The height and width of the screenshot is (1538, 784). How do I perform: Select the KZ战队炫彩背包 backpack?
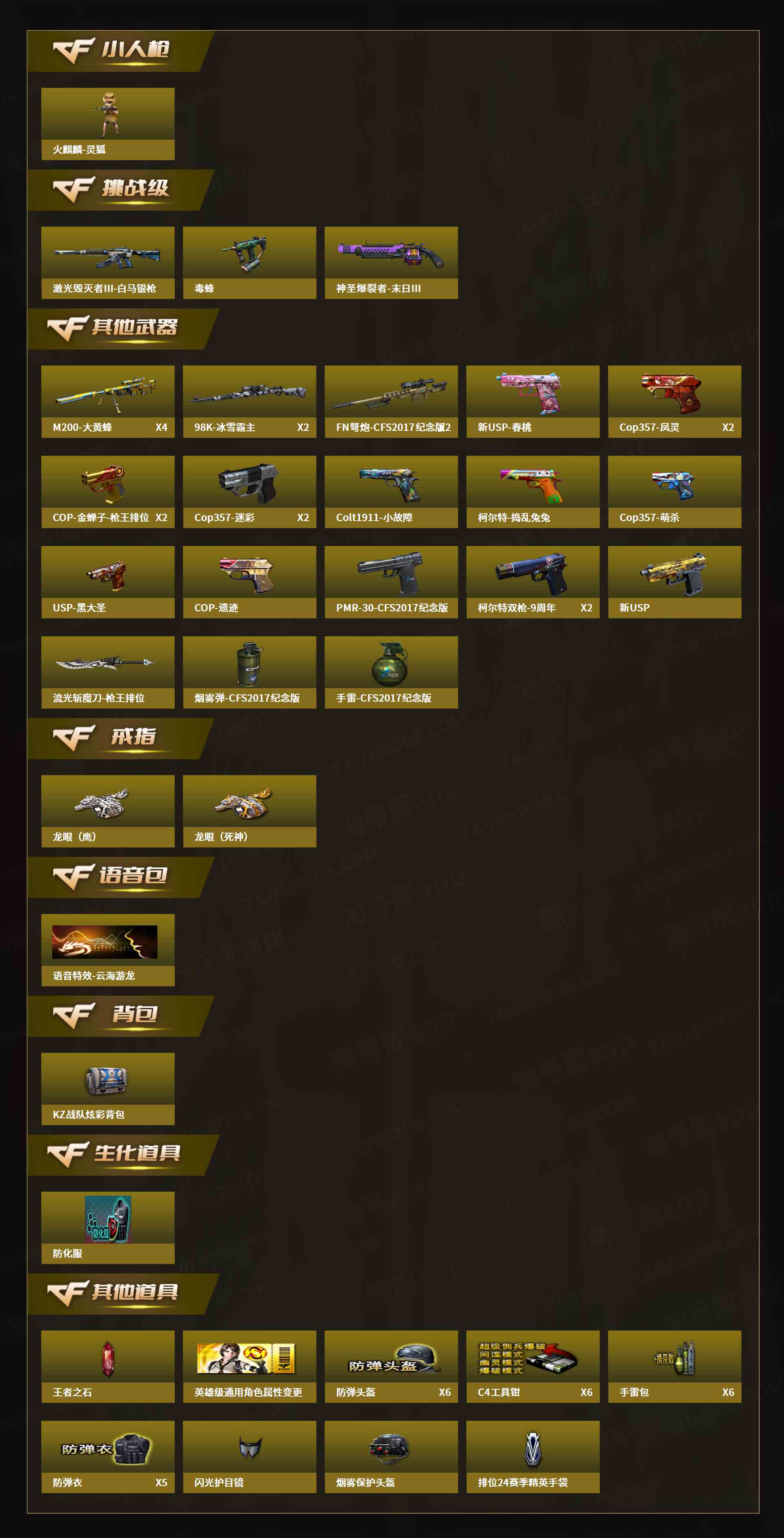(x=107, y=1088)
